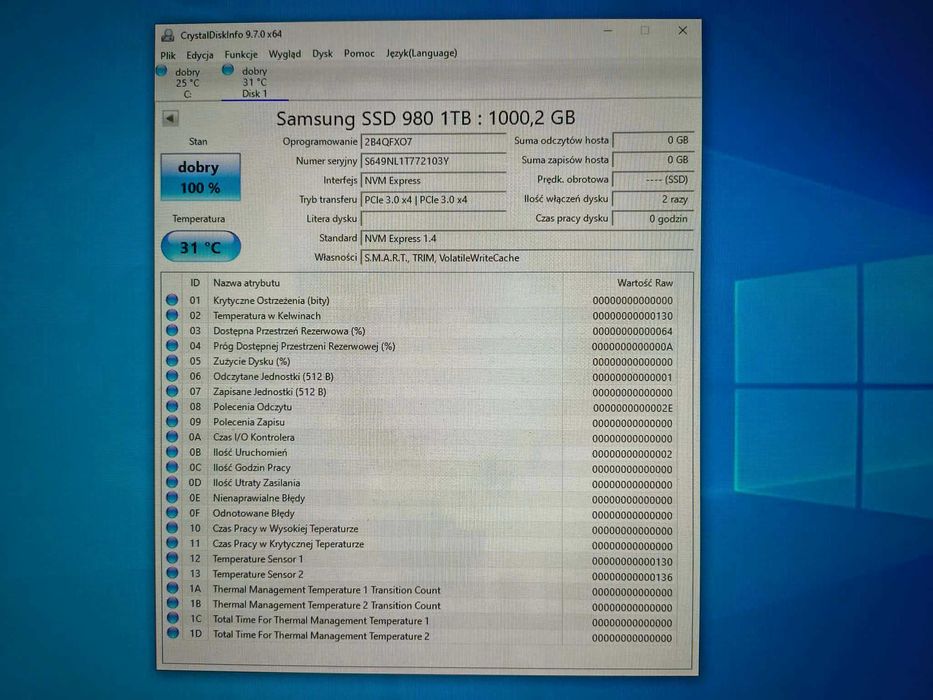The height and width of the screenshot is (700, 933).
Task: Click the Oprogramowanie field 2B4QFXO7
Action: click(433, 142)
